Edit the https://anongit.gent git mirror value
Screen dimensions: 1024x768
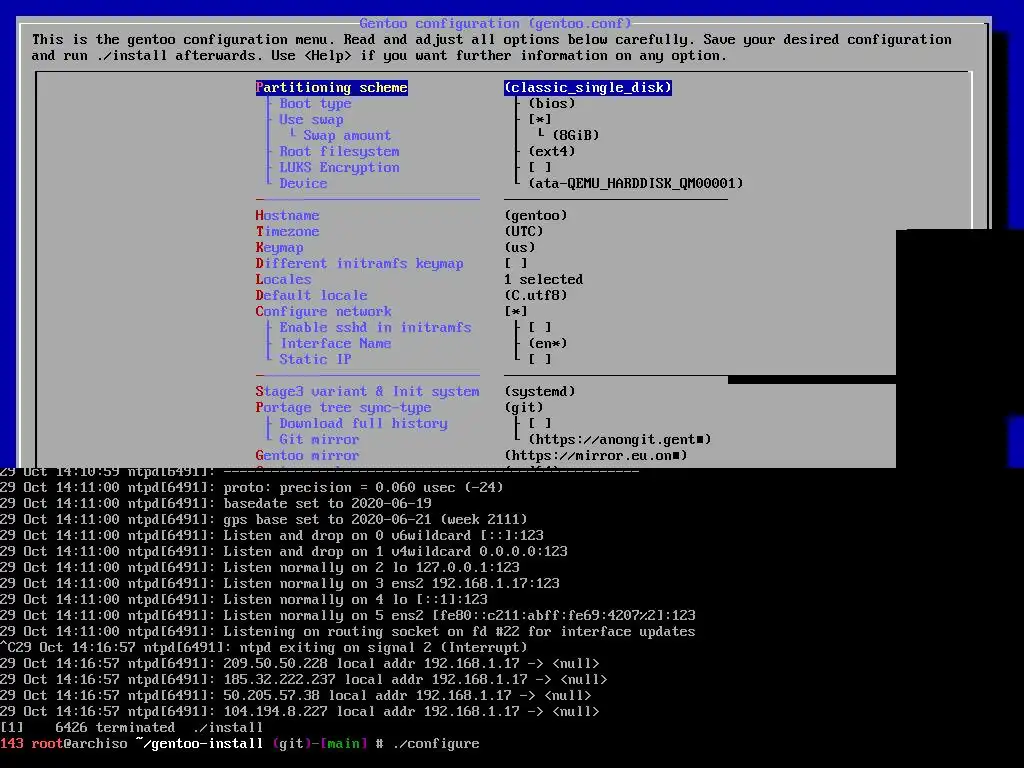620,440
